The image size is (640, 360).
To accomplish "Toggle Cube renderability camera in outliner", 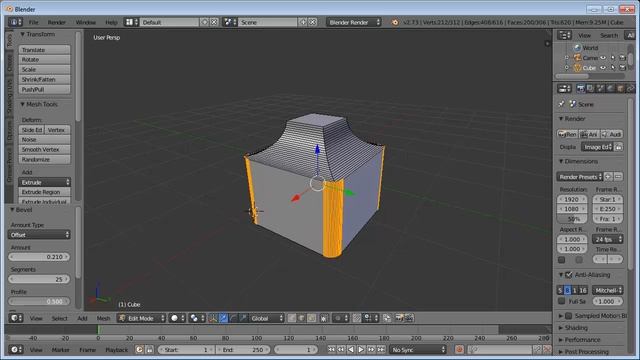I will pyautogui.click(x=622, y=68).
